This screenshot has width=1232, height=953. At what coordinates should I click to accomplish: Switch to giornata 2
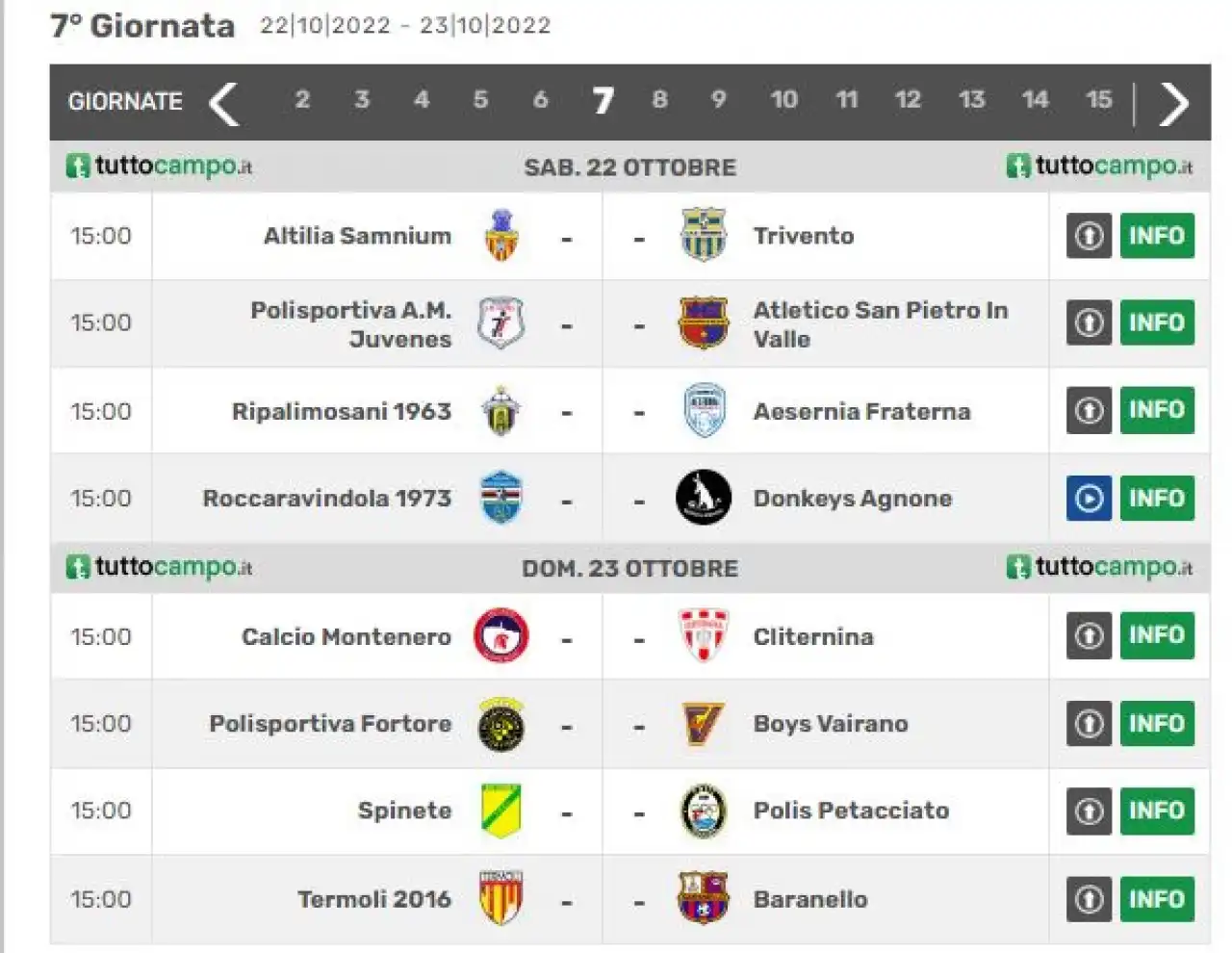coord(302,99)
